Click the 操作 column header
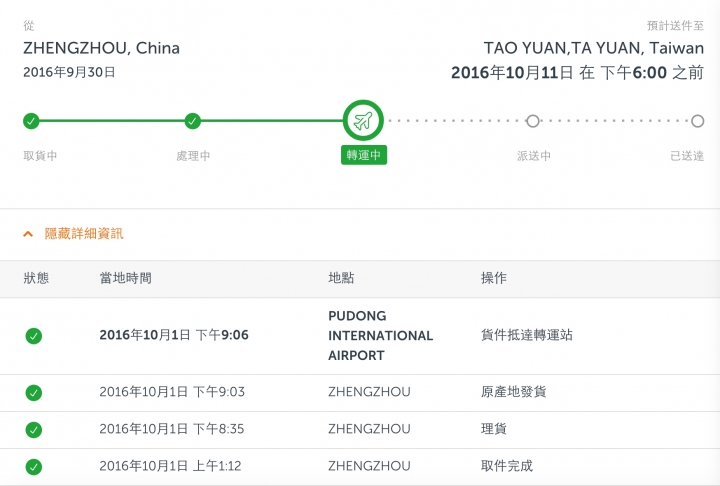Screen dimensions: 720x486 click(x=494, y=278)
